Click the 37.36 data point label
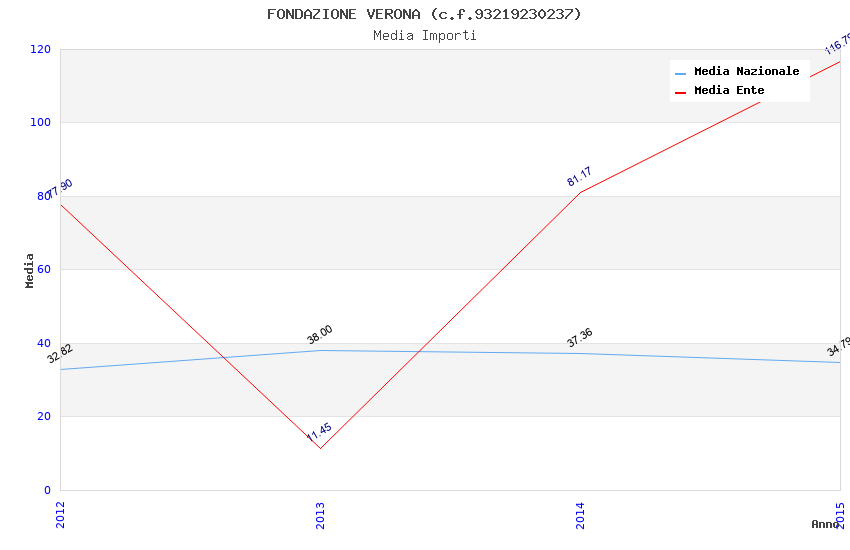The image size is (850, 550). click(x=579, y=338)
